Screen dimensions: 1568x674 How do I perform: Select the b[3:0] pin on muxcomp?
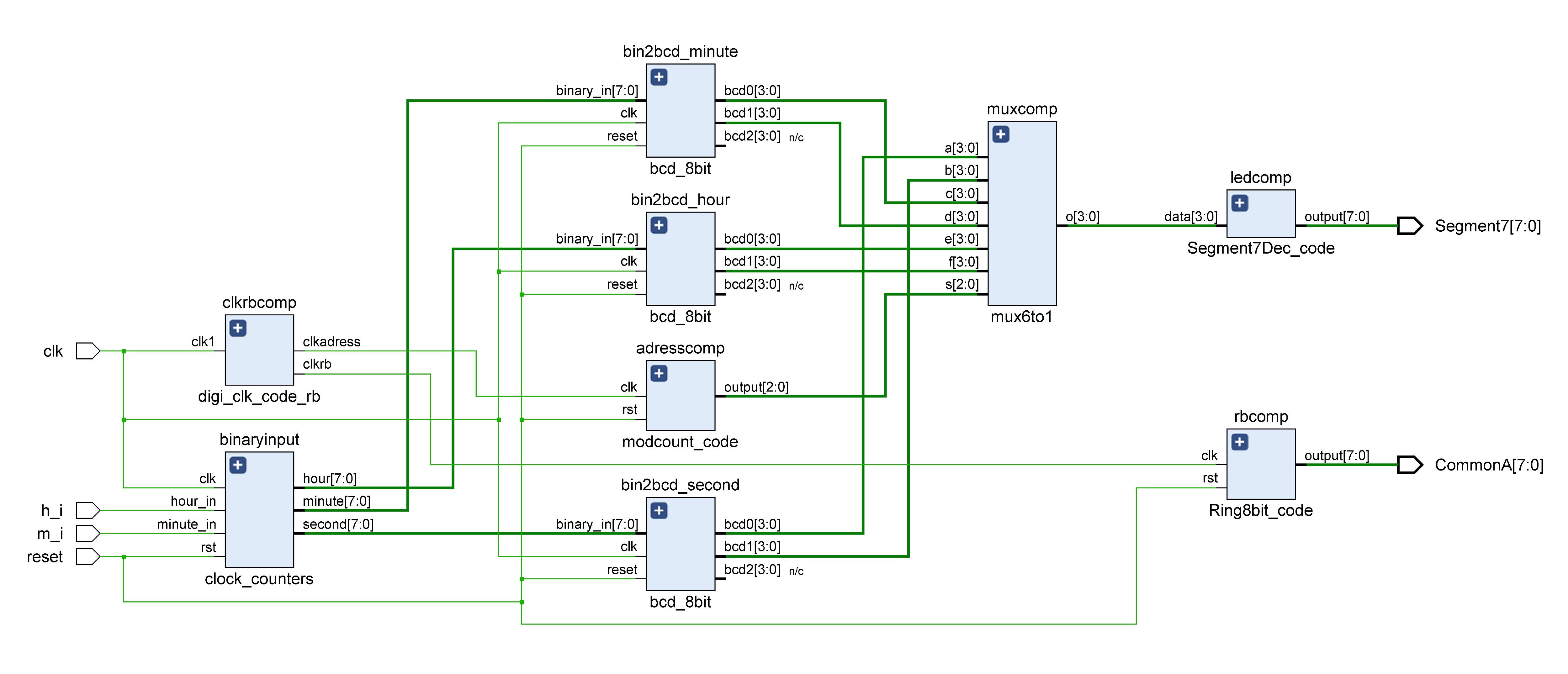click(x=962, y=170)
